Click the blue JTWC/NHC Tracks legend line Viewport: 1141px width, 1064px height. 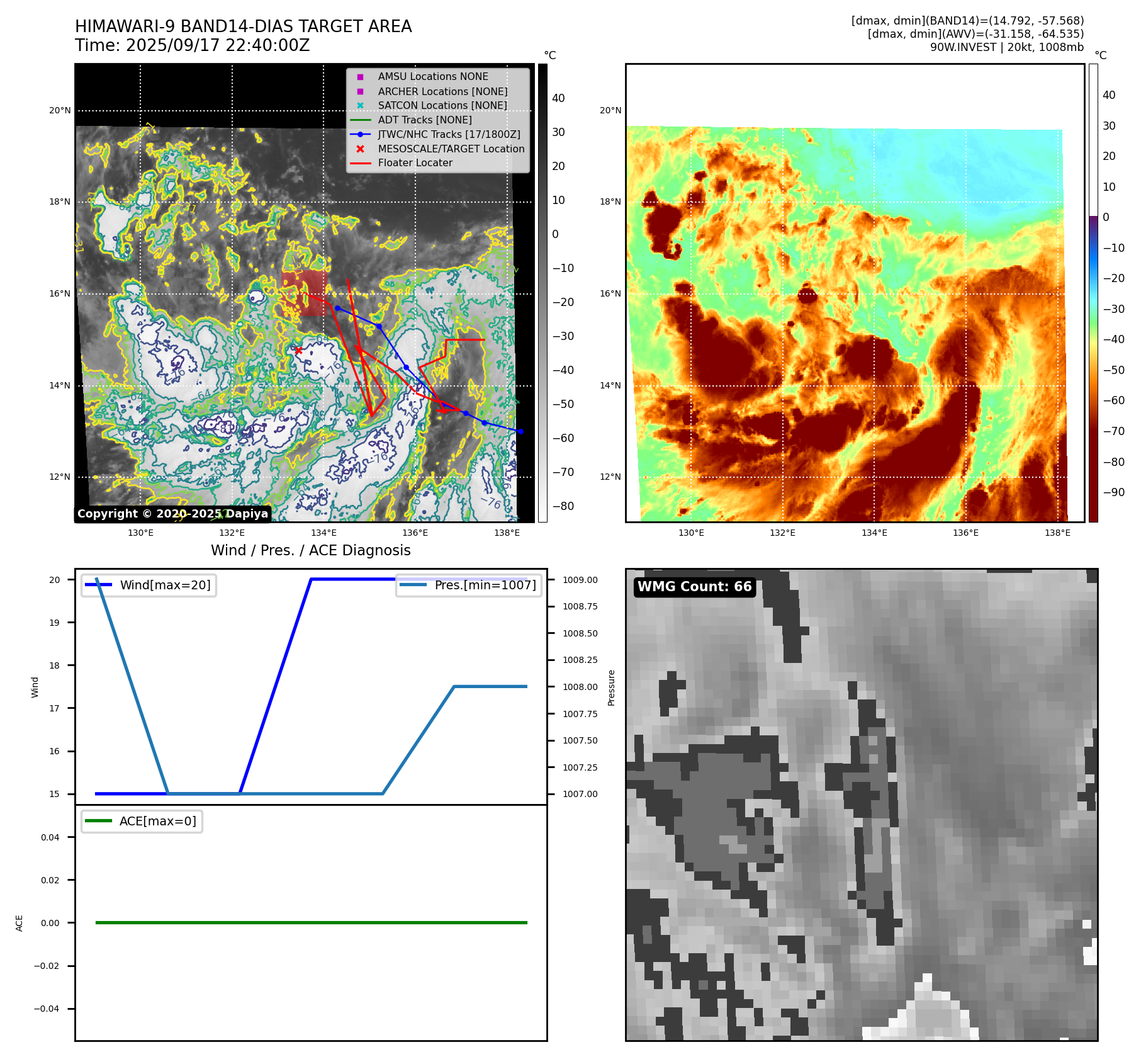pos(360,134)
